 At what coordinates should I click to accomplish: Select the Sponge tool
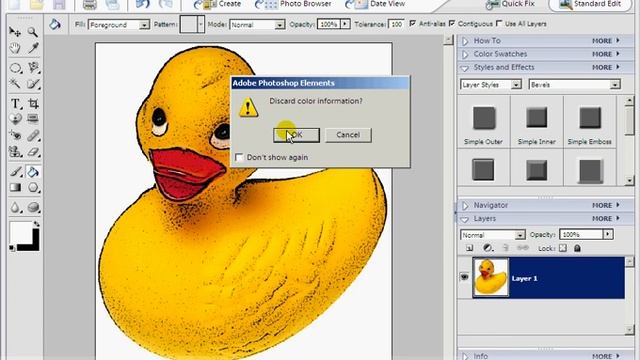point(33,208)
